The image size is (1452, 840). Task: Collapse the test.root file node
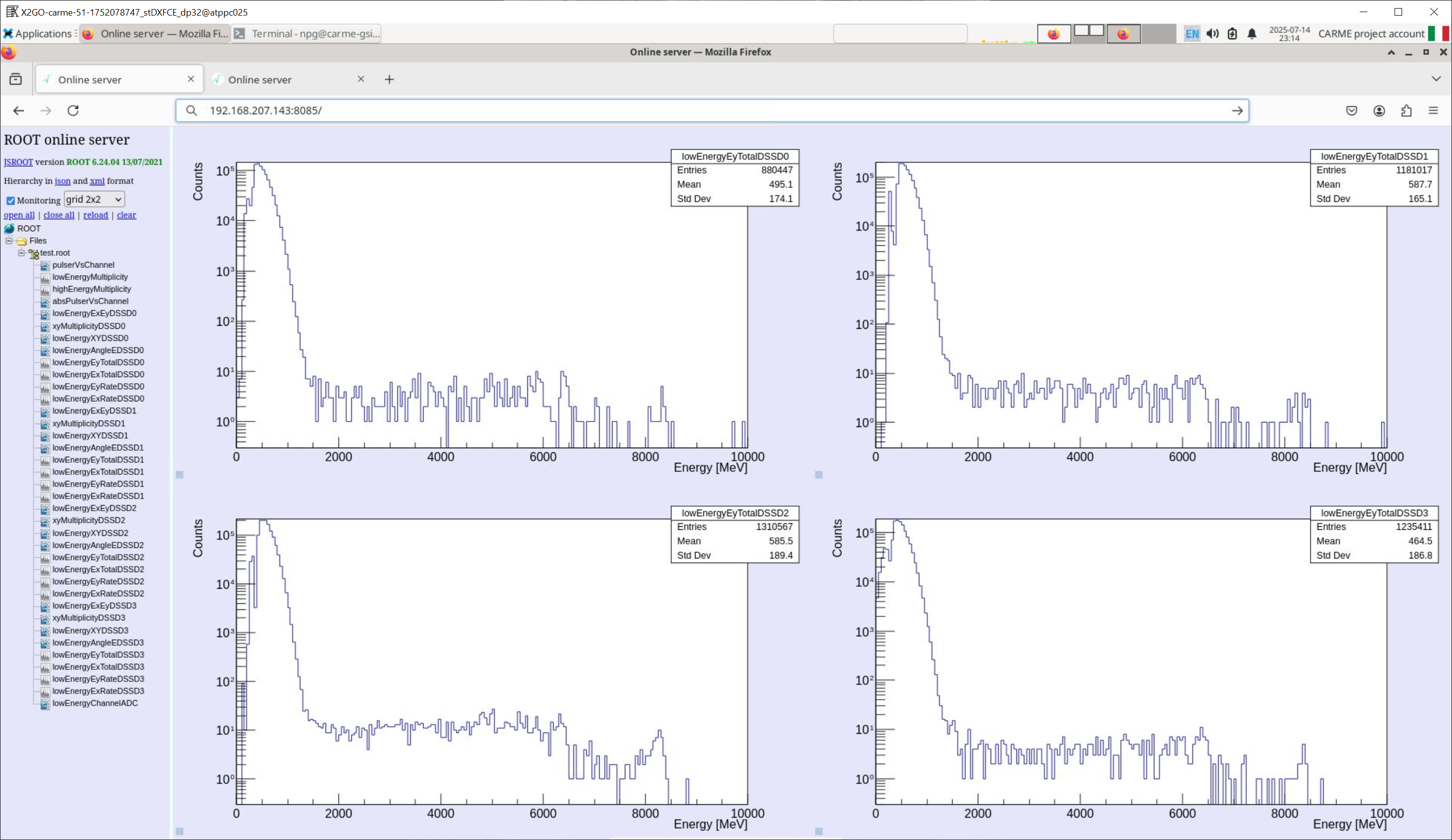(x=21, y=253)
